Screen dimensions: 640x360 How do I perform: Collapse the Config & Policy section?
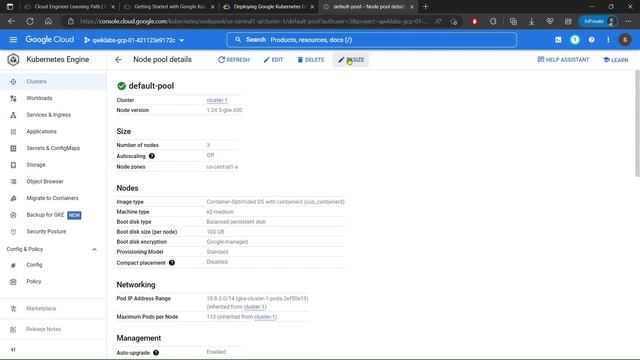(x=94, y=249)
